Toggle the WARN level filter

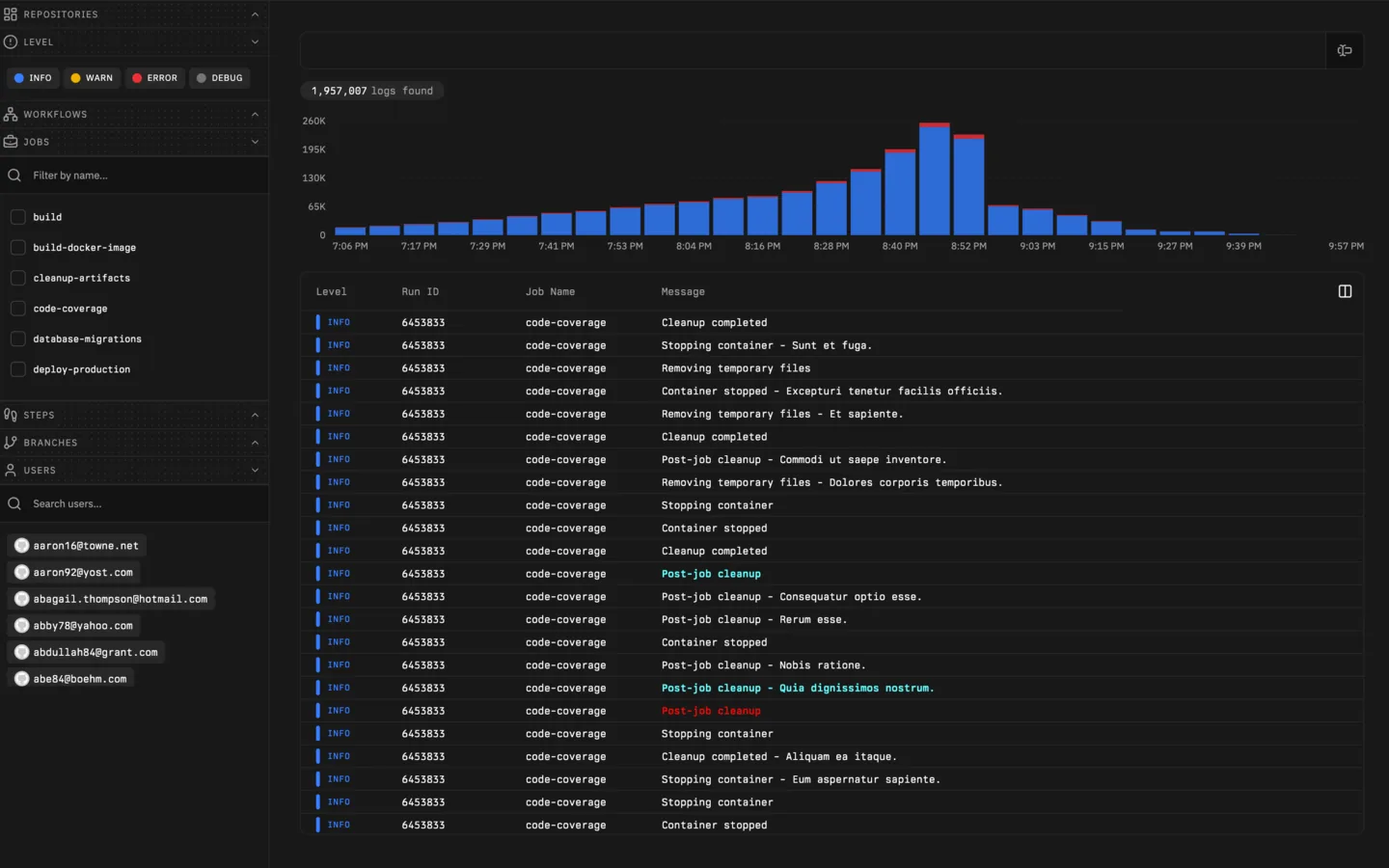click(92, 78)
